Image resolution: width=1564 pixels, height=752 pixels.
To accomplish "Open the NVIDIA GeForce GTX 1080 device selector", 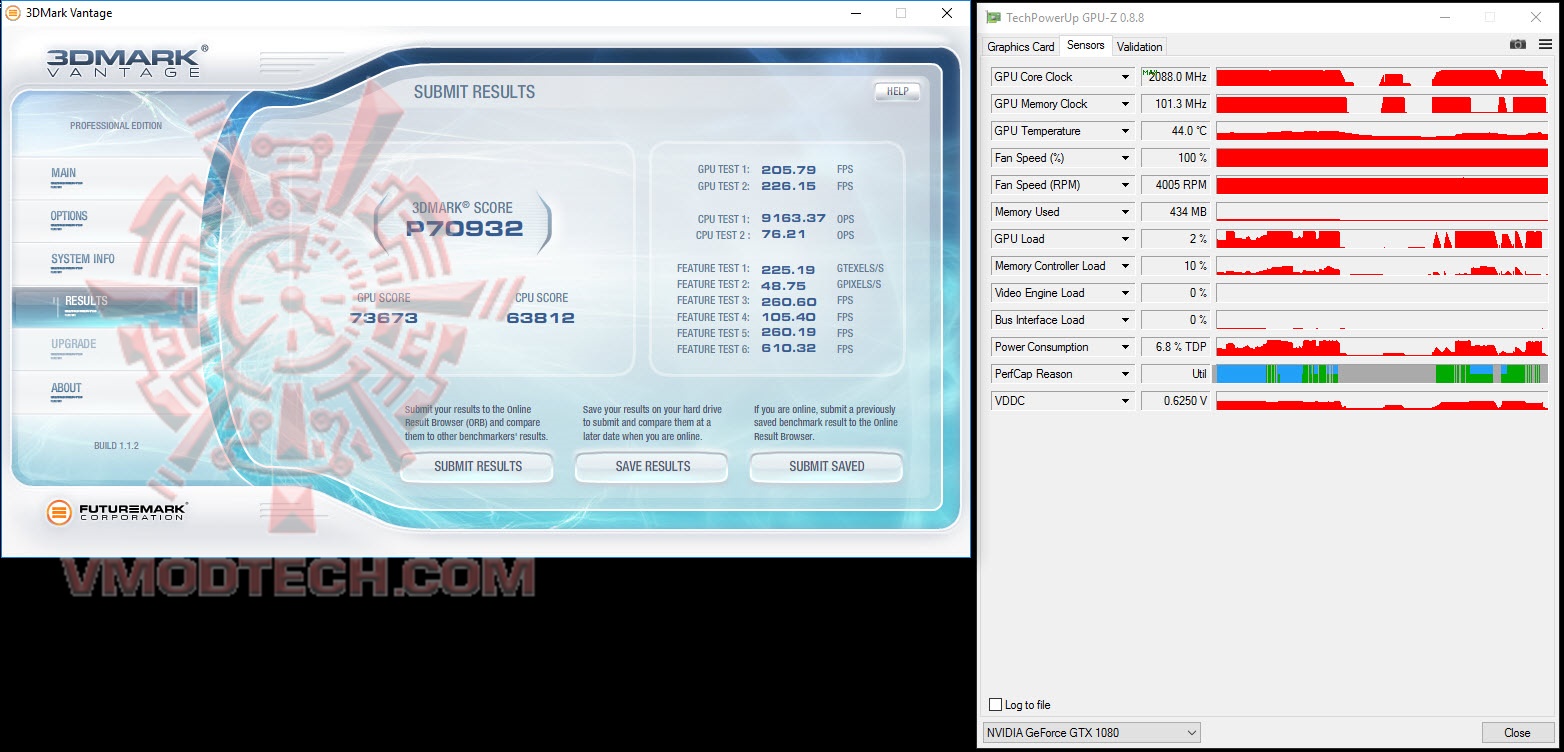I will [1092, 733].
